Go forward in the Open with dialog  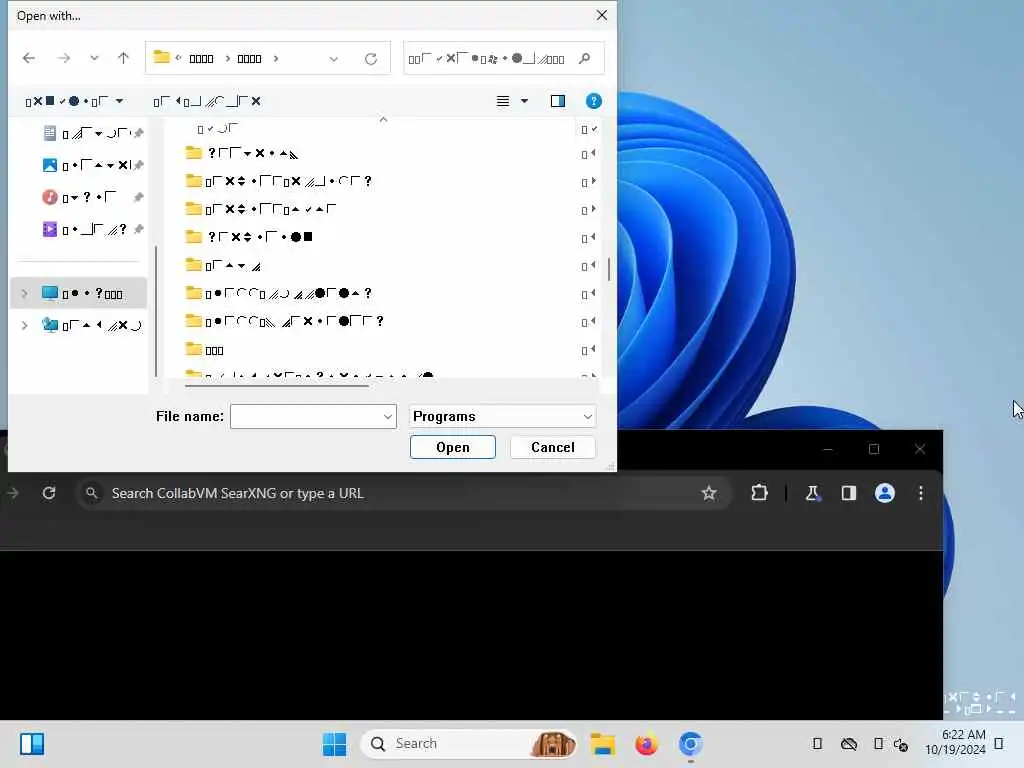tap(63, 58)
